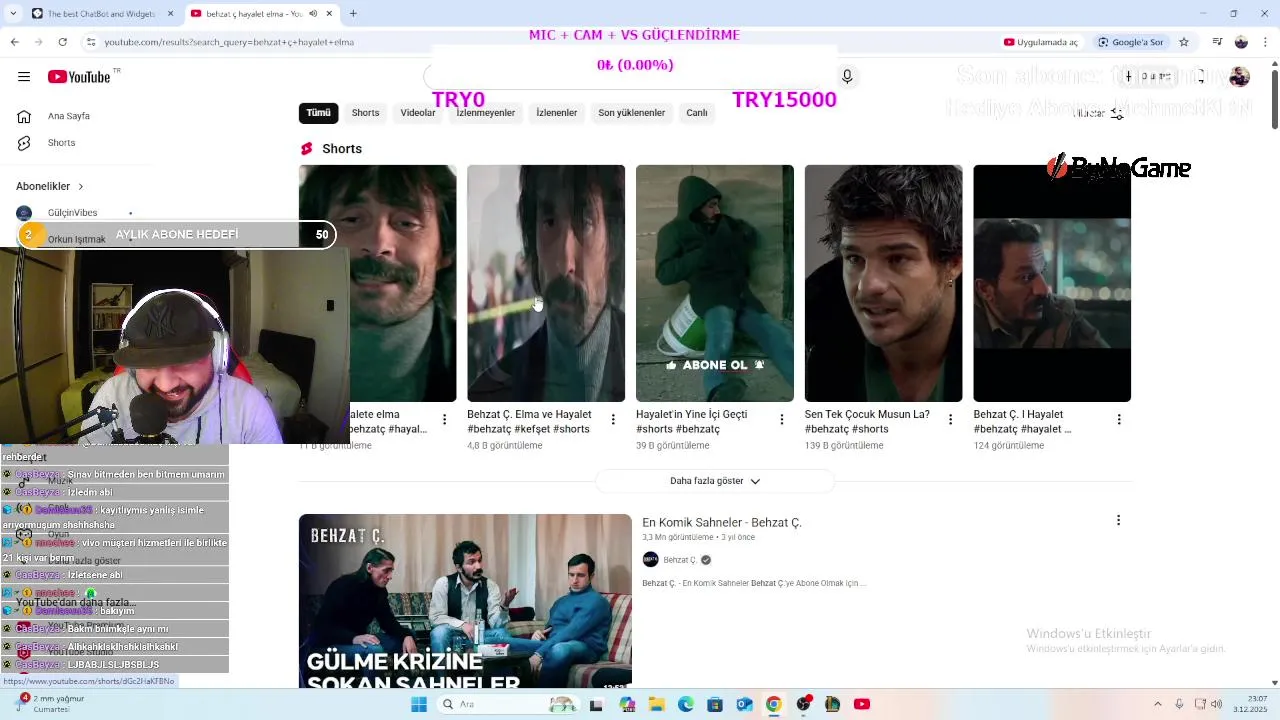Select the Son yüklenenler filter chip
This screenshot has width=1280, height=720.
click(631, 113)
